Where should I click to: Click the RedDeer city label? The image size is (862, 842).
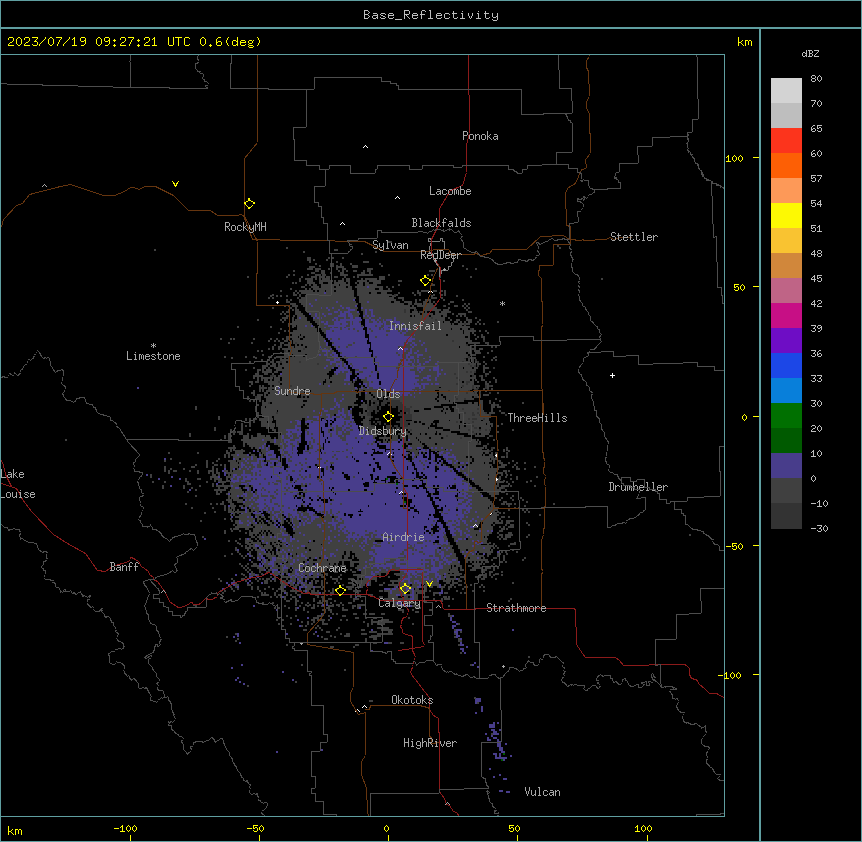440,255
